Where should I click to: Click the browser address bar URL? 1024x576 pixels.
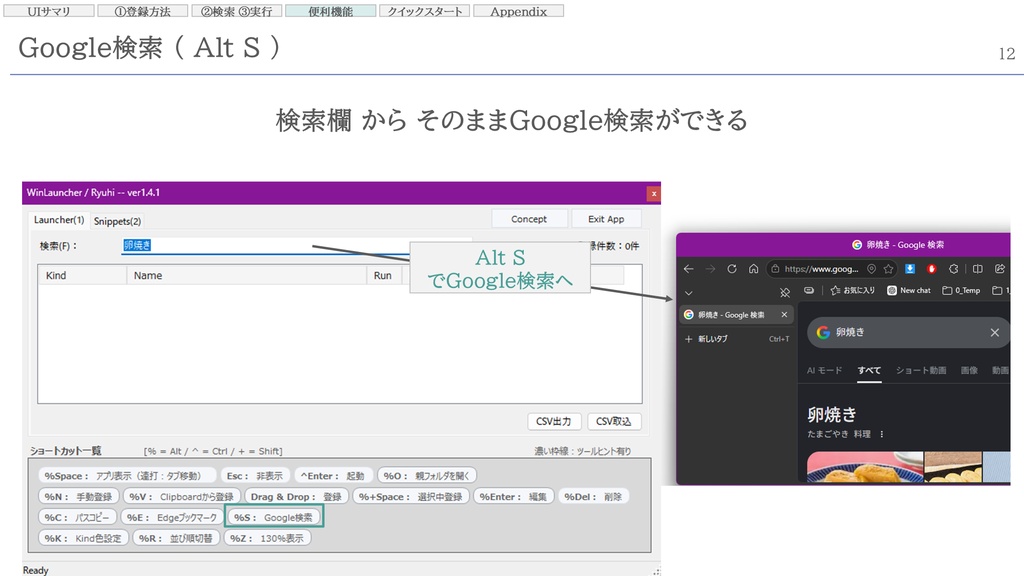822,269
